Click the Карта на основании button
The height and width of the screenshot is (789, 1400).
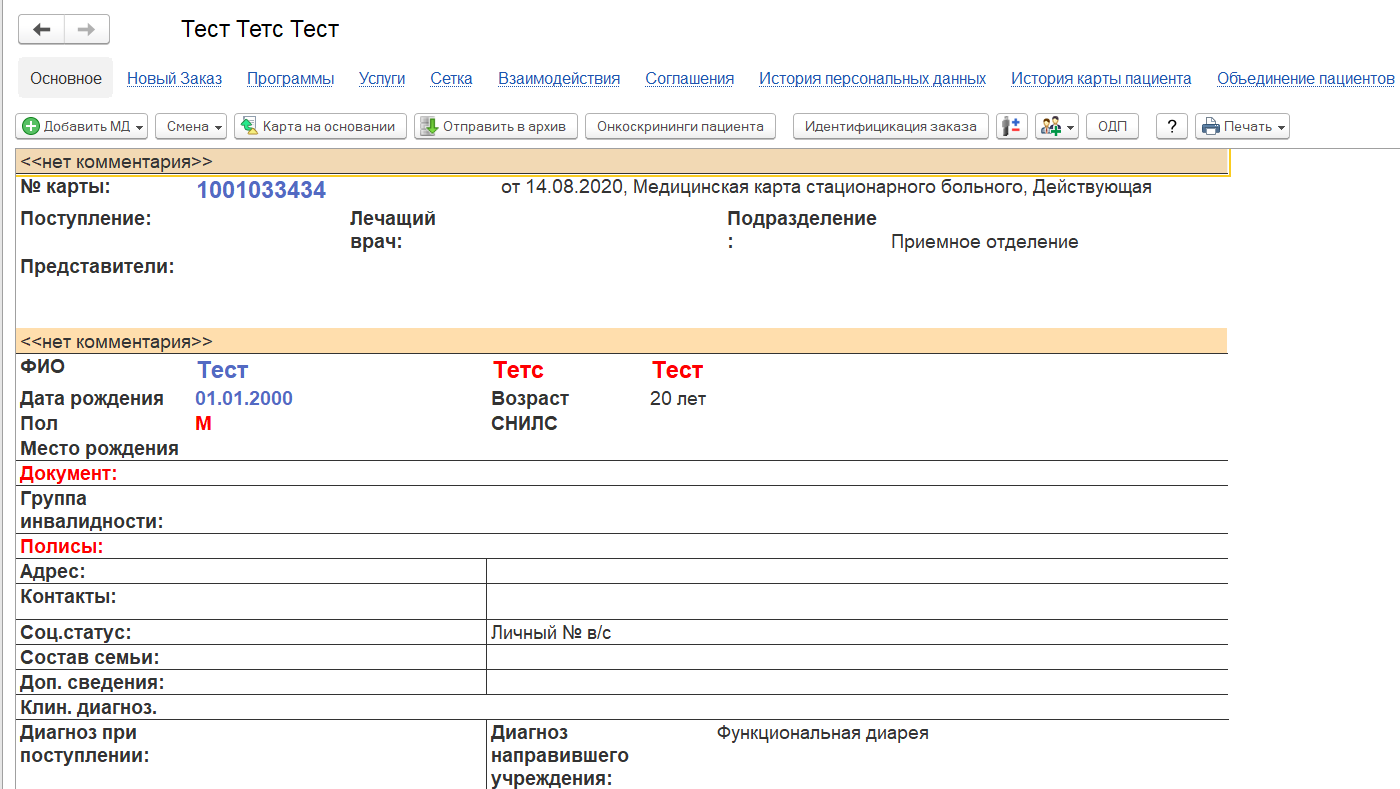click(x=321, y=126)
